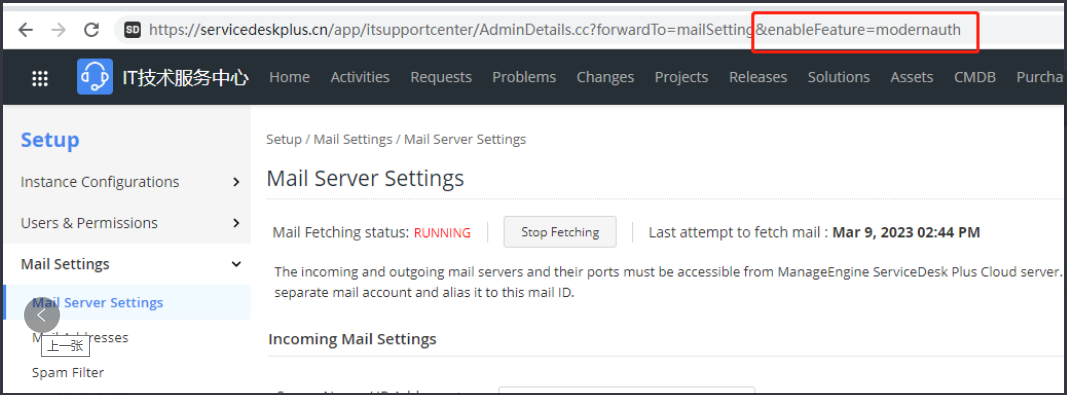This screenshot has width=1067, height=395.
Task: Open the app launcher grid icon
Action: 40,78
